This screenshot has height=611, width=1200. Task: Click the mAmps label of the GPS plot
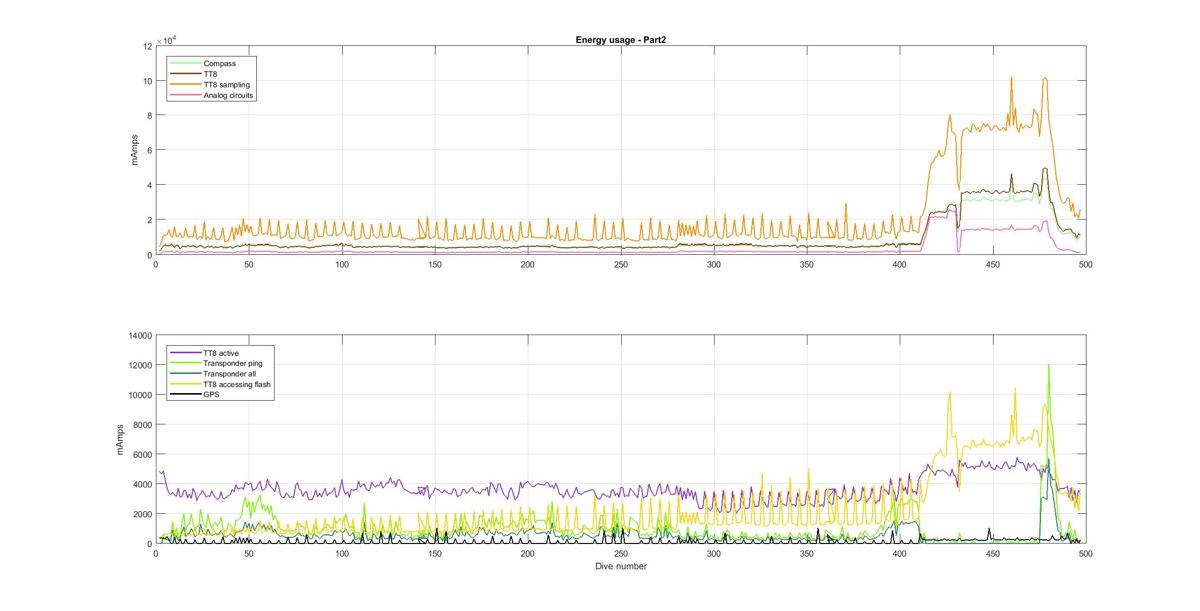(121, 439)
